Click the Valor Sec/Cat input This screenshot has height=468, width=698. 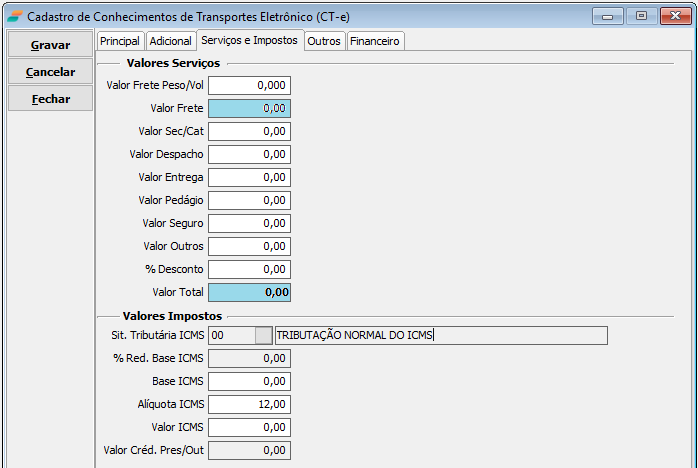coord(249,131)
